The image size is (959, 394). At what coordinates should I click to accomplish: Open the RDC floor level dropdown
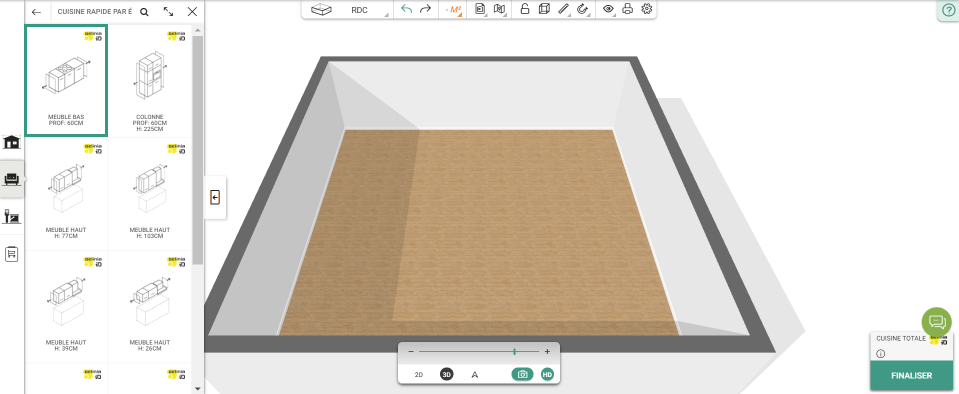coord(360,10)
